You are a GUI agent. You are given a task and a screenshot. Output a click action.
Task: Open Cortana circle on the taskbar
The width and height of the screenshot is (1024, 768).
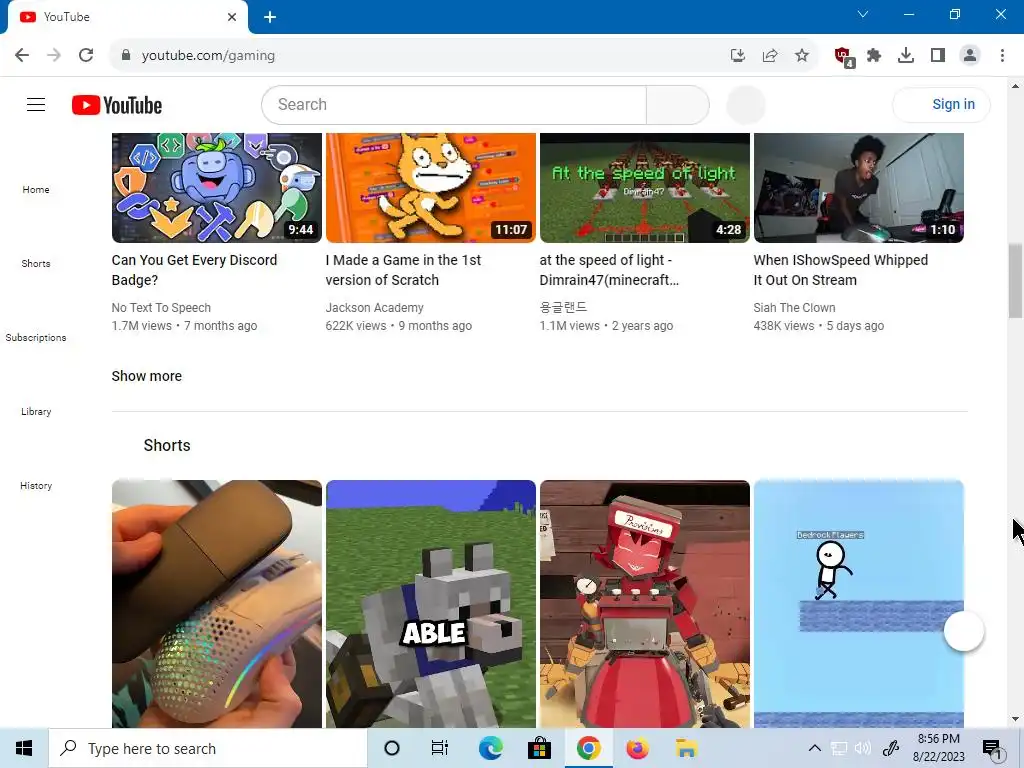click(391, 748)
